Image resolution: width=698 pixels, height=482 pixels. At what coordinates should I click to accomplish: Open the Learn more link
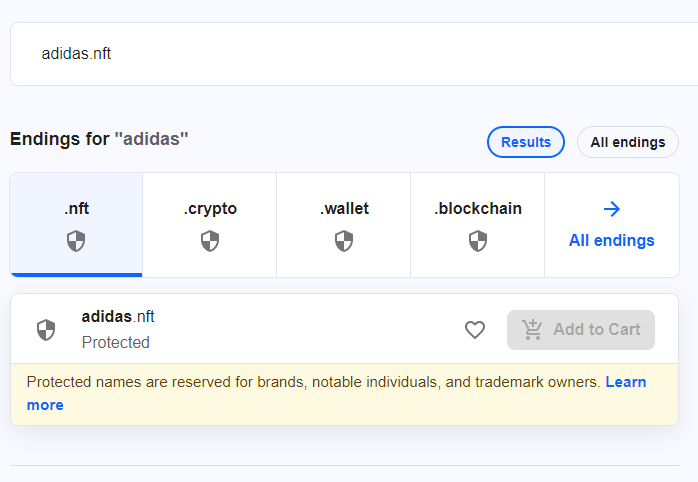(x=625, y=382)
